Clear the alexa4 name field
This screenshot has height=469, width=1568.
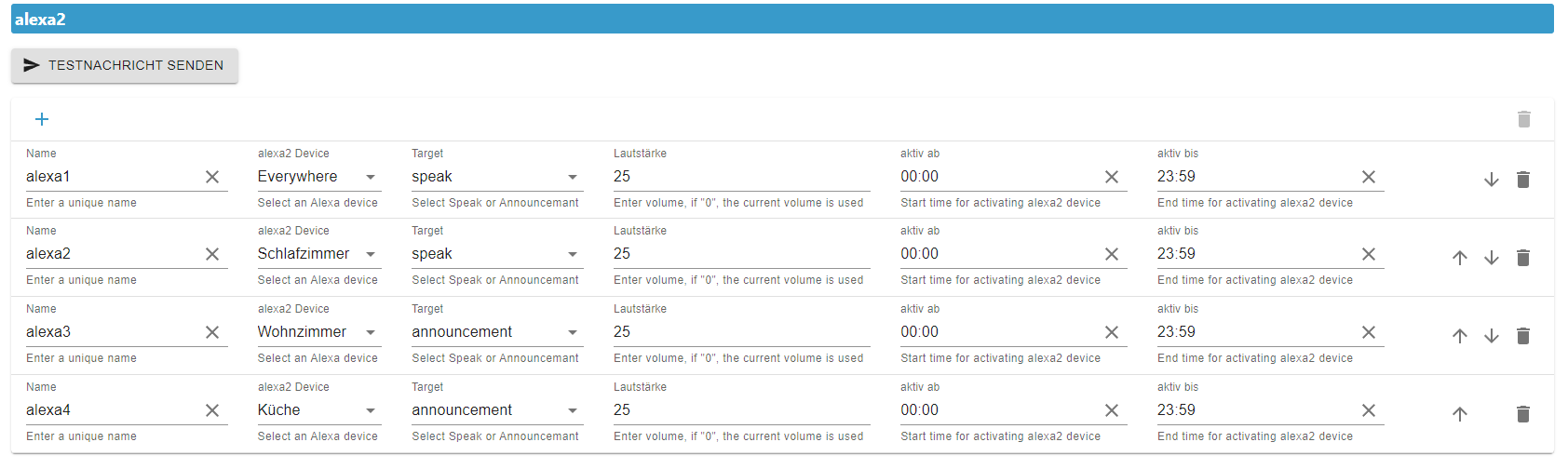(x=212, y=410)
